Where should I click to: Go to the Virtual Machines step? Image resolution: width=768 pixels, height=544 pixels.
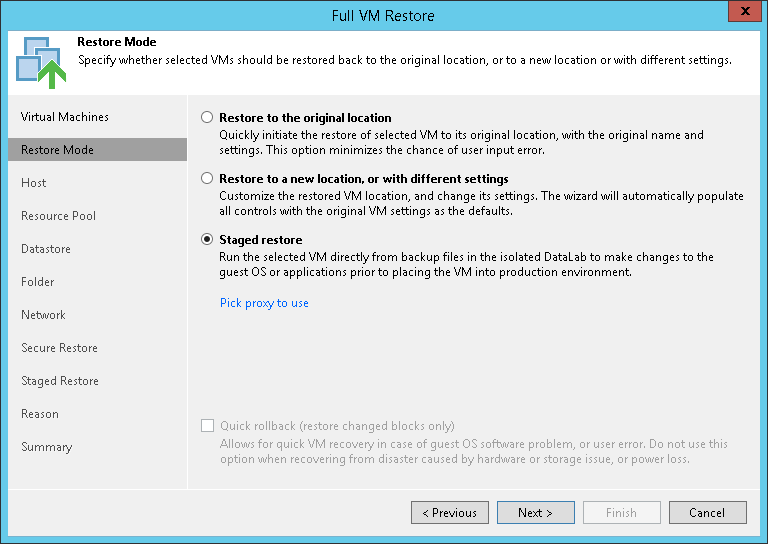coord(65,117)
